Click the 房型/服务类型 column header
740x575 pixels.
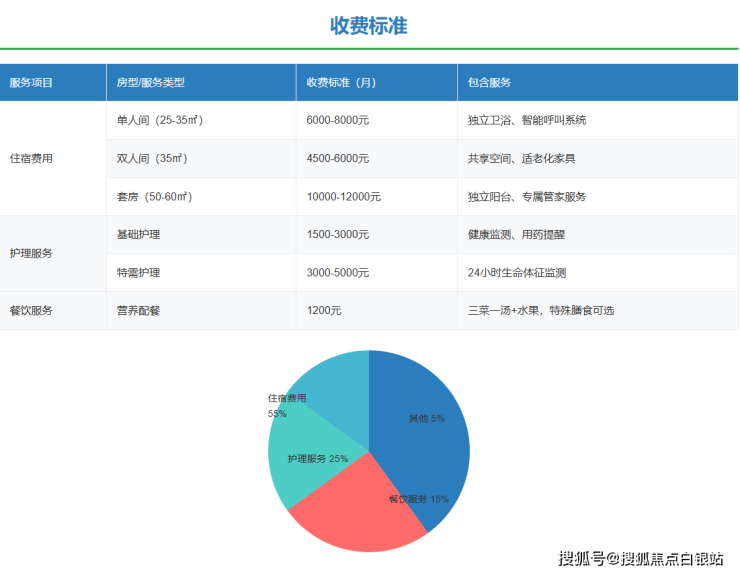[x=151, y=83]
